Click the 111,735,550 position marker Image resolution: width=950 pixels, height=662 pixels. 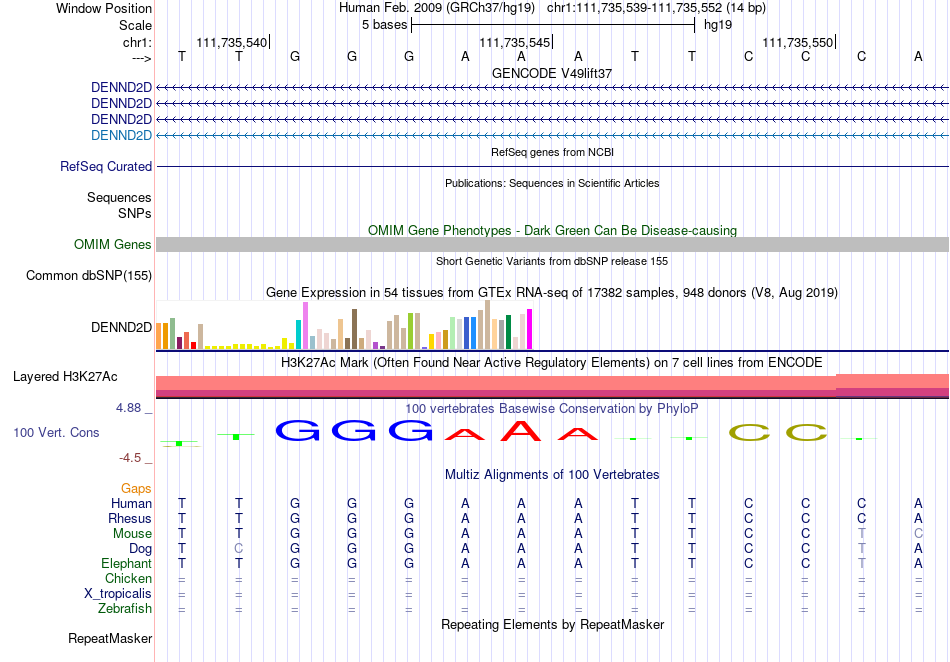point(798,42)
